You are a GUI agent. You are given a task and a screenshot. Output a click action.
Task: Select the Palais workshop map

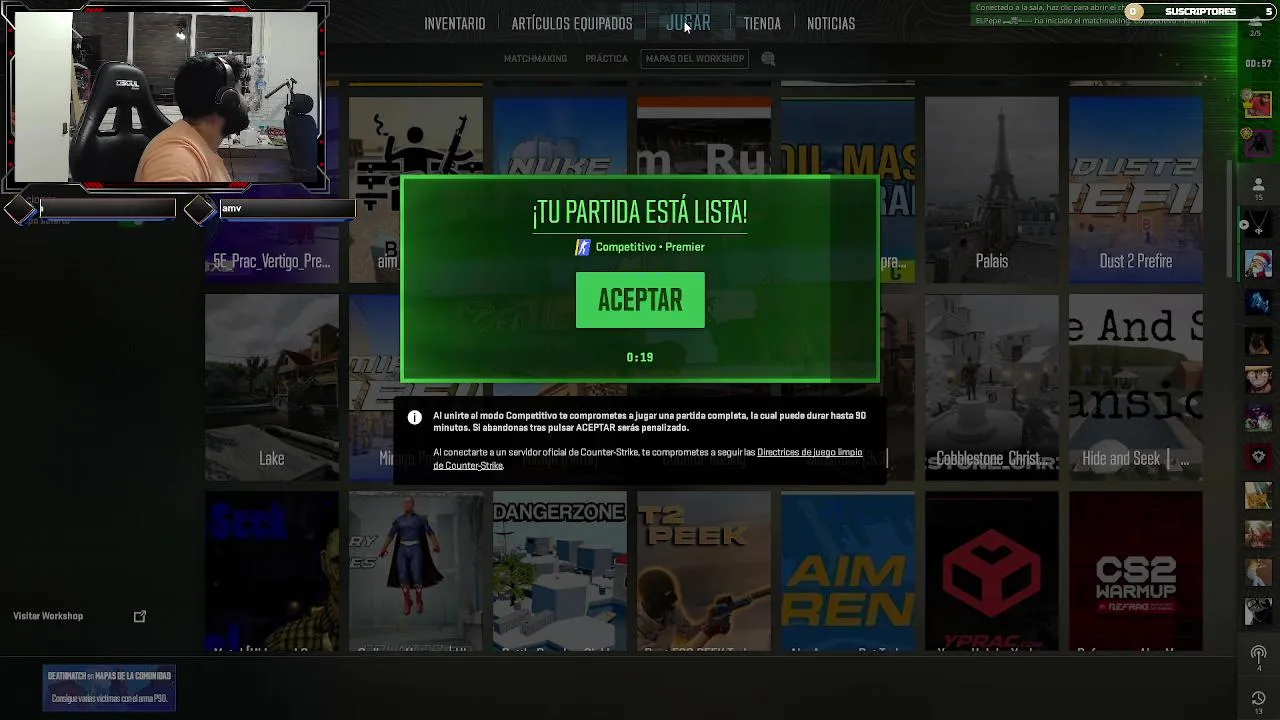coord(992,189)
